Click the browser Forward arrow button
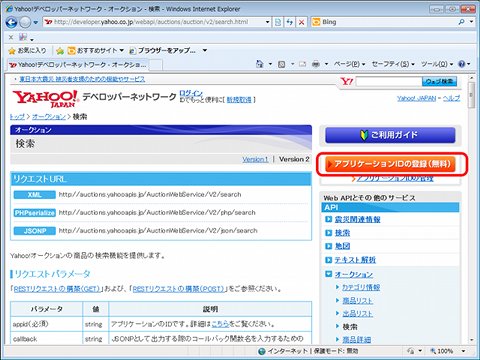Image resolution: width=480 pixels, height=360 pixels. pos(25,23)
